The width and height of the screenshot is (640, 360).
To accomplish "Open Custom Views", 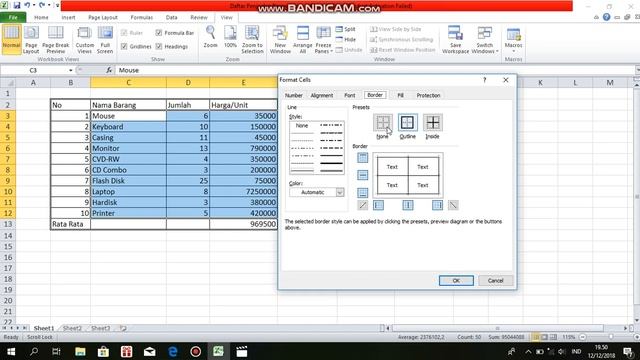I will [84, 39].
